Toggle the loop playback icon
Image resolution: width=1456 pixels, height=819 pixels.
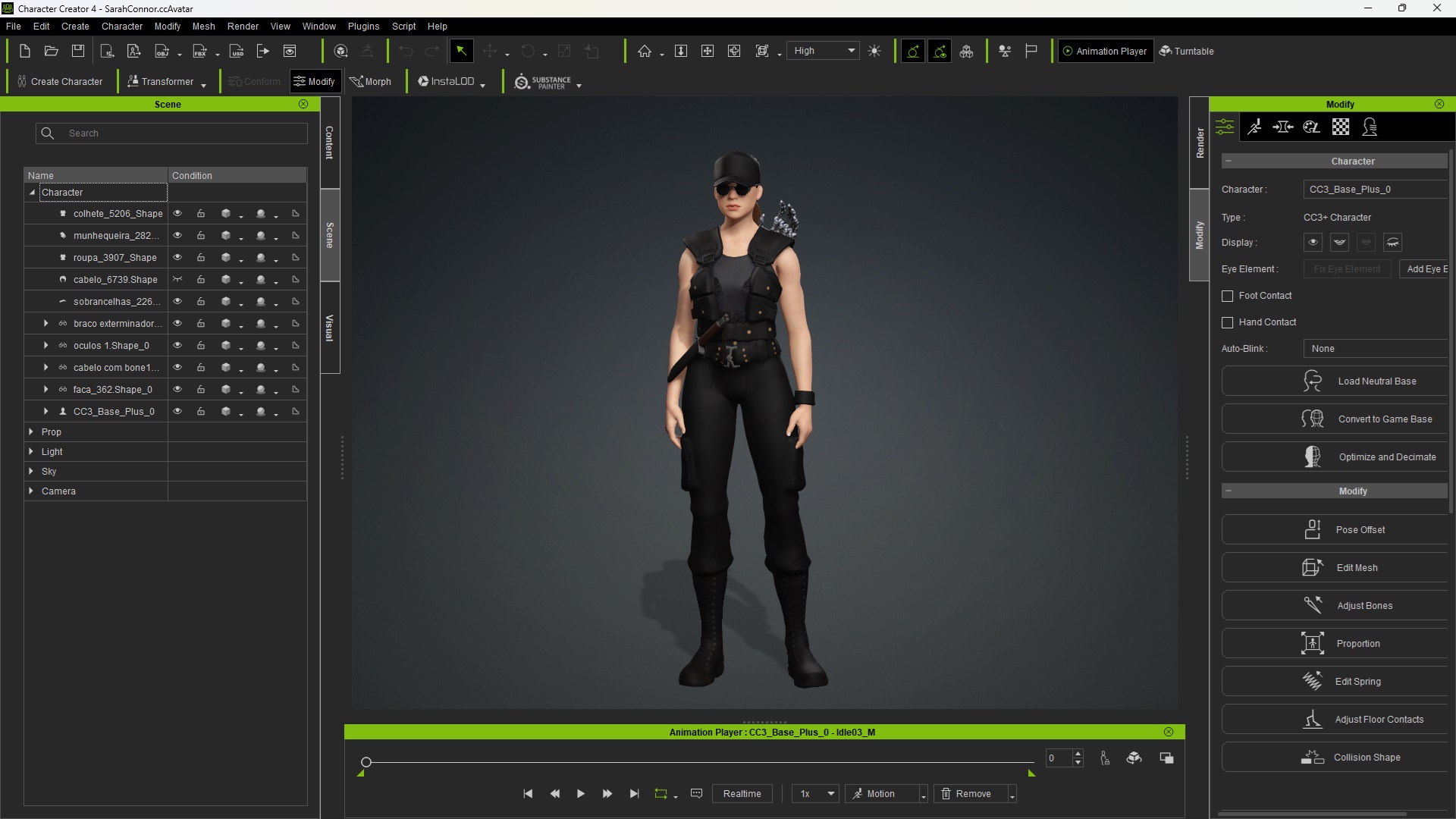[661, 793]
